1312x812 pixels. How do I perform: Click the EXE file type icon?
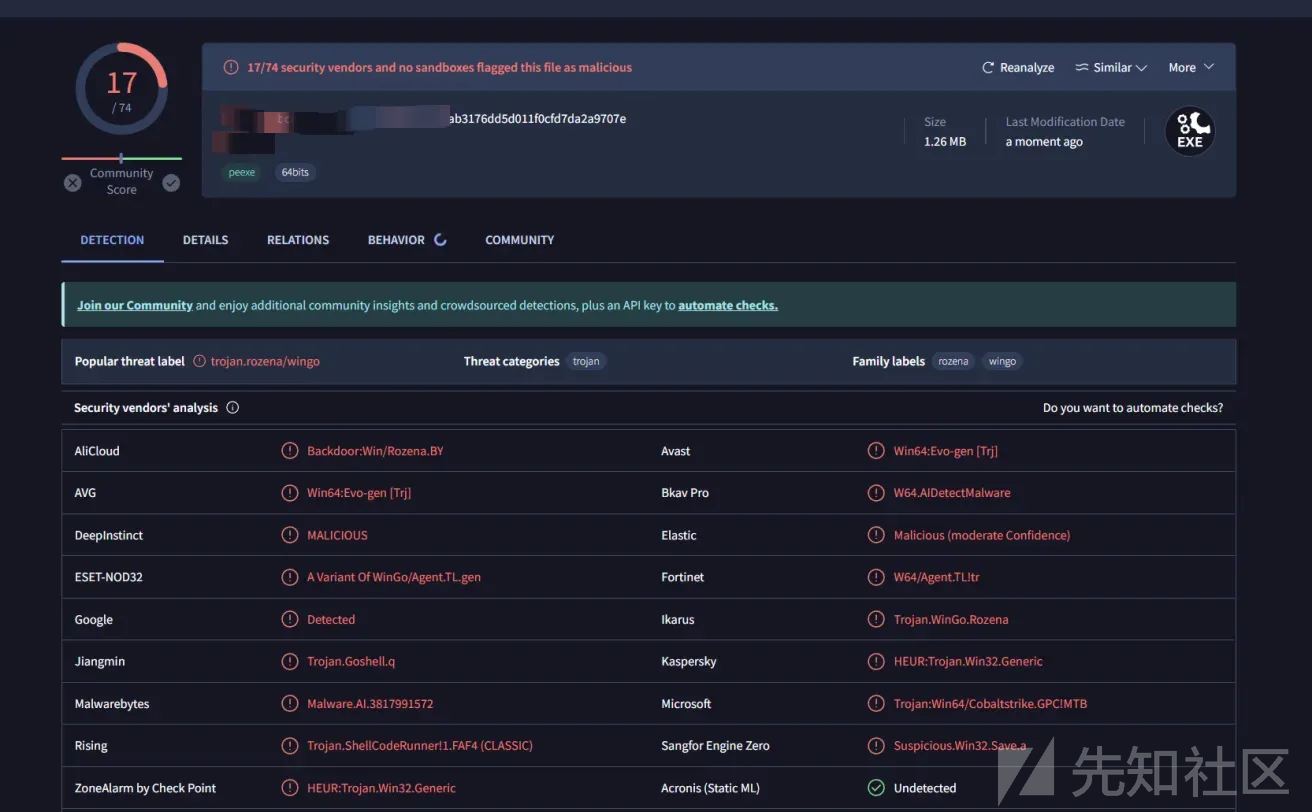pos(1190,131)
